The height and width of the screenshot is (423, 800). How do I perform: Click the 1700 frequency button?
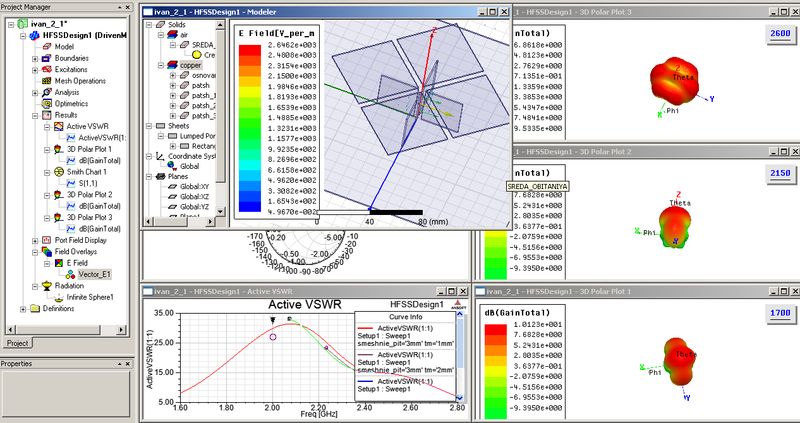click(779, 313)
